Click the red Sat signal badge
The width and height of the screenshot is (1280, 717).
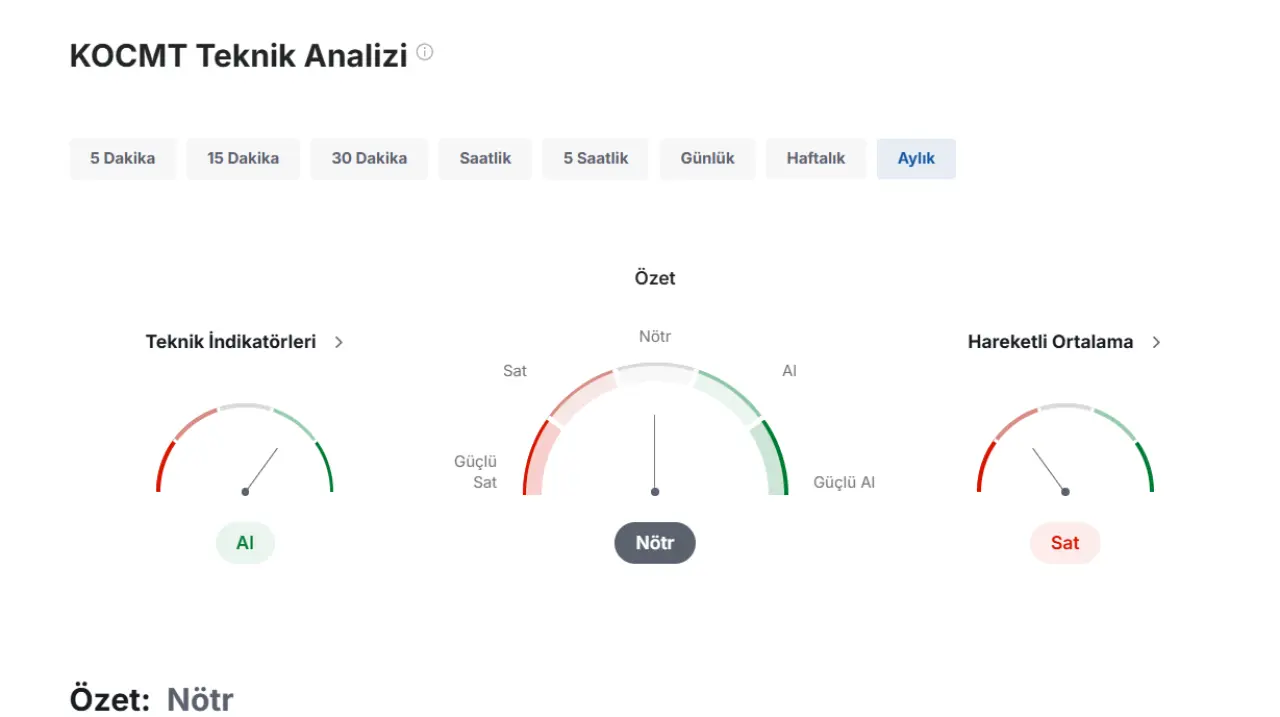(1065, 543)
